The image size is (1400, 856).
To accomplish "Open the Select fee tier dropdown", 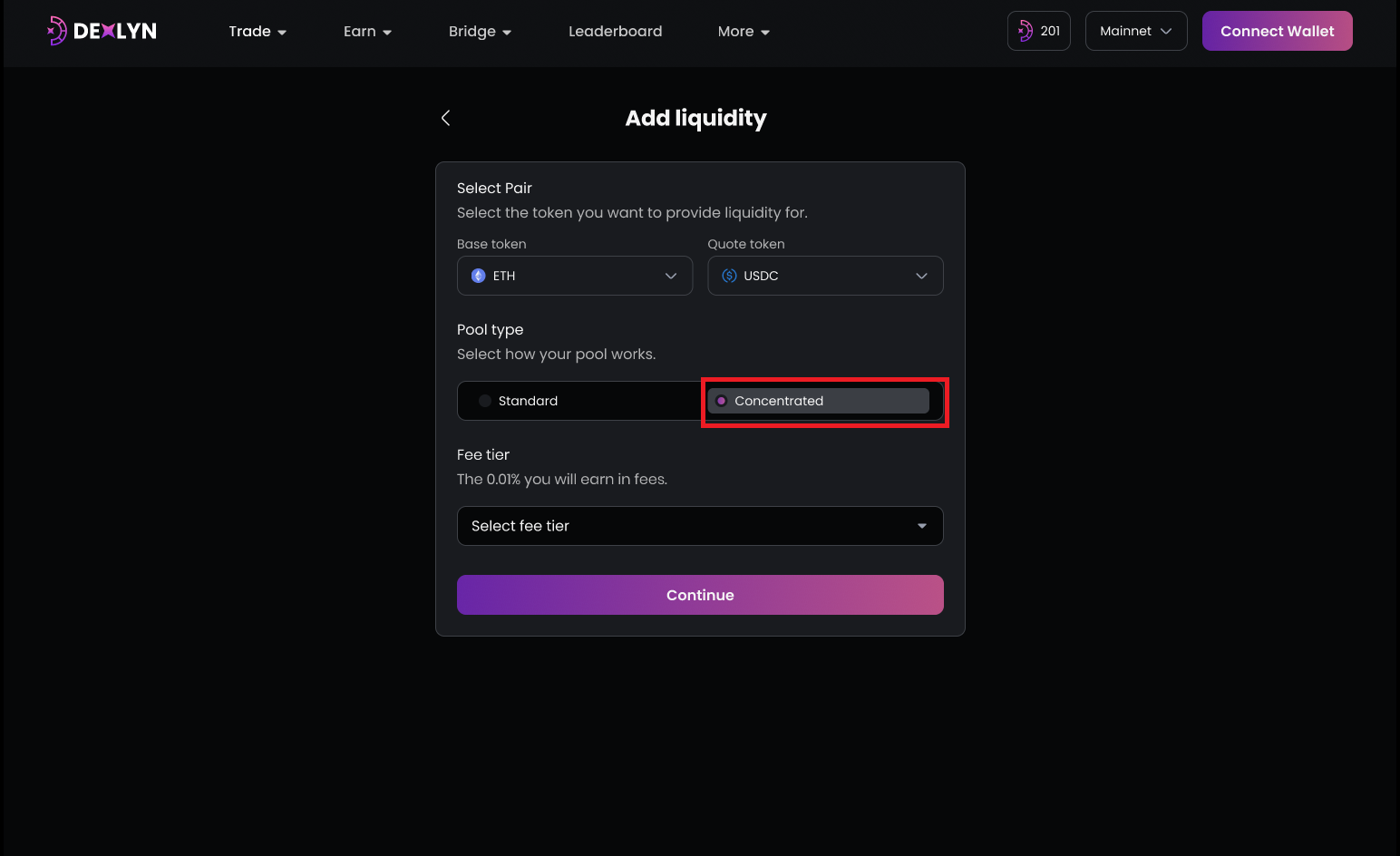I will coord(699,526).
